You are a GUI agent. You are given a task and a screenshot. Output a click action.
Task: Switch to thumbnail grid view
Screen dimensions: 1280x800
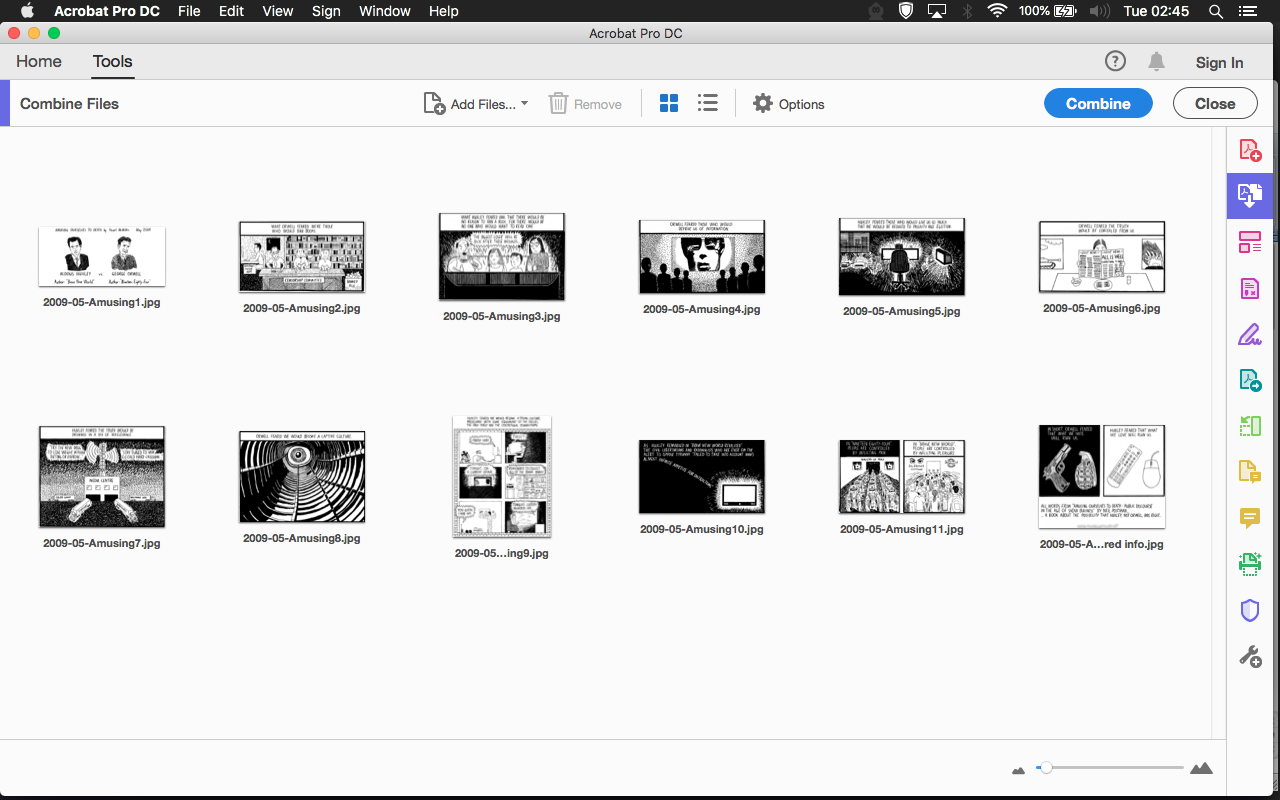coord(669,103)
